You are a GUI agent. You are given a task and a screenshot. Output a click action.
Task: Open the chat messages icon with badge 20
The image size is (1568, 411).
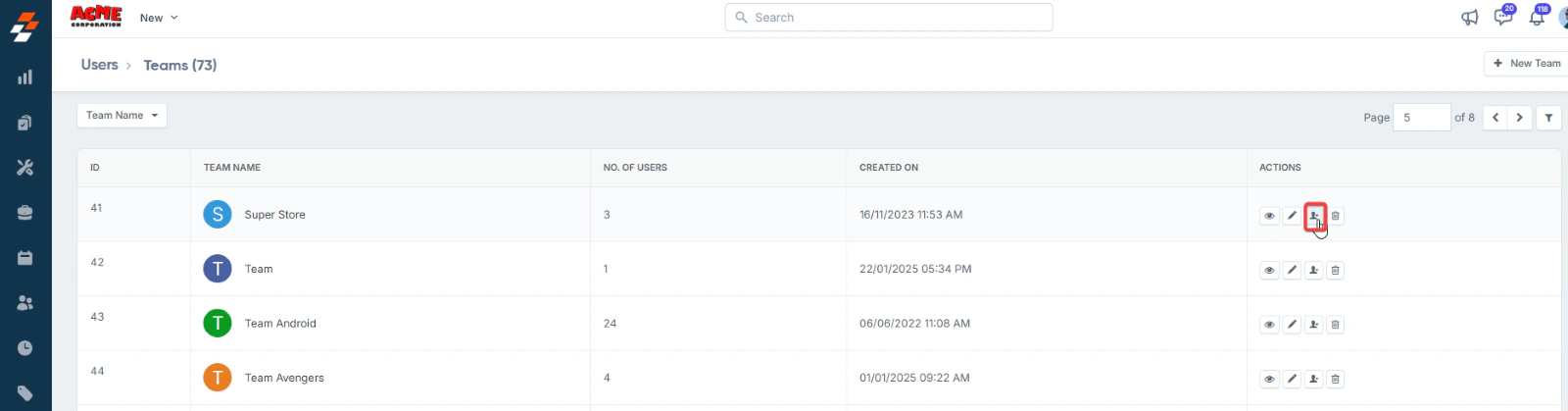click(1503, 16)
